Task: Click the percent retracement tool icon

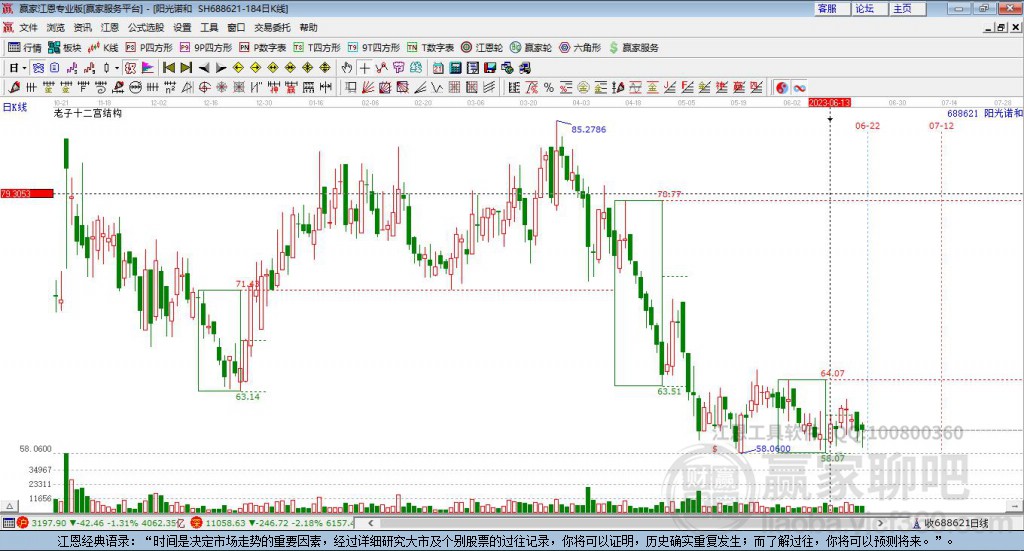Action: 549,87
